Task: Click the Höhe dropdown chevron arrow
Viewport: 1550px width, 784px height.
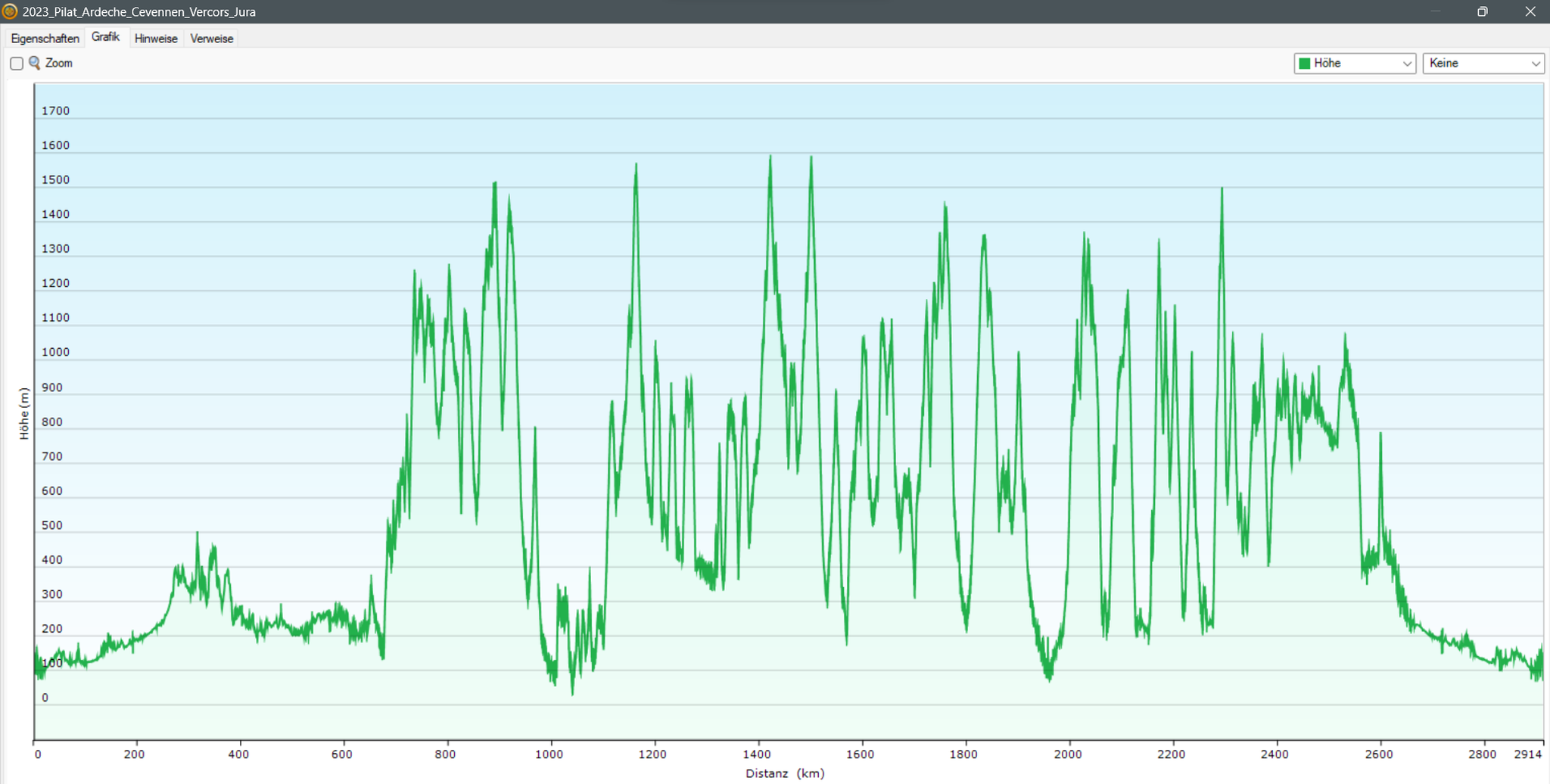Action: tap(1408, 64)
